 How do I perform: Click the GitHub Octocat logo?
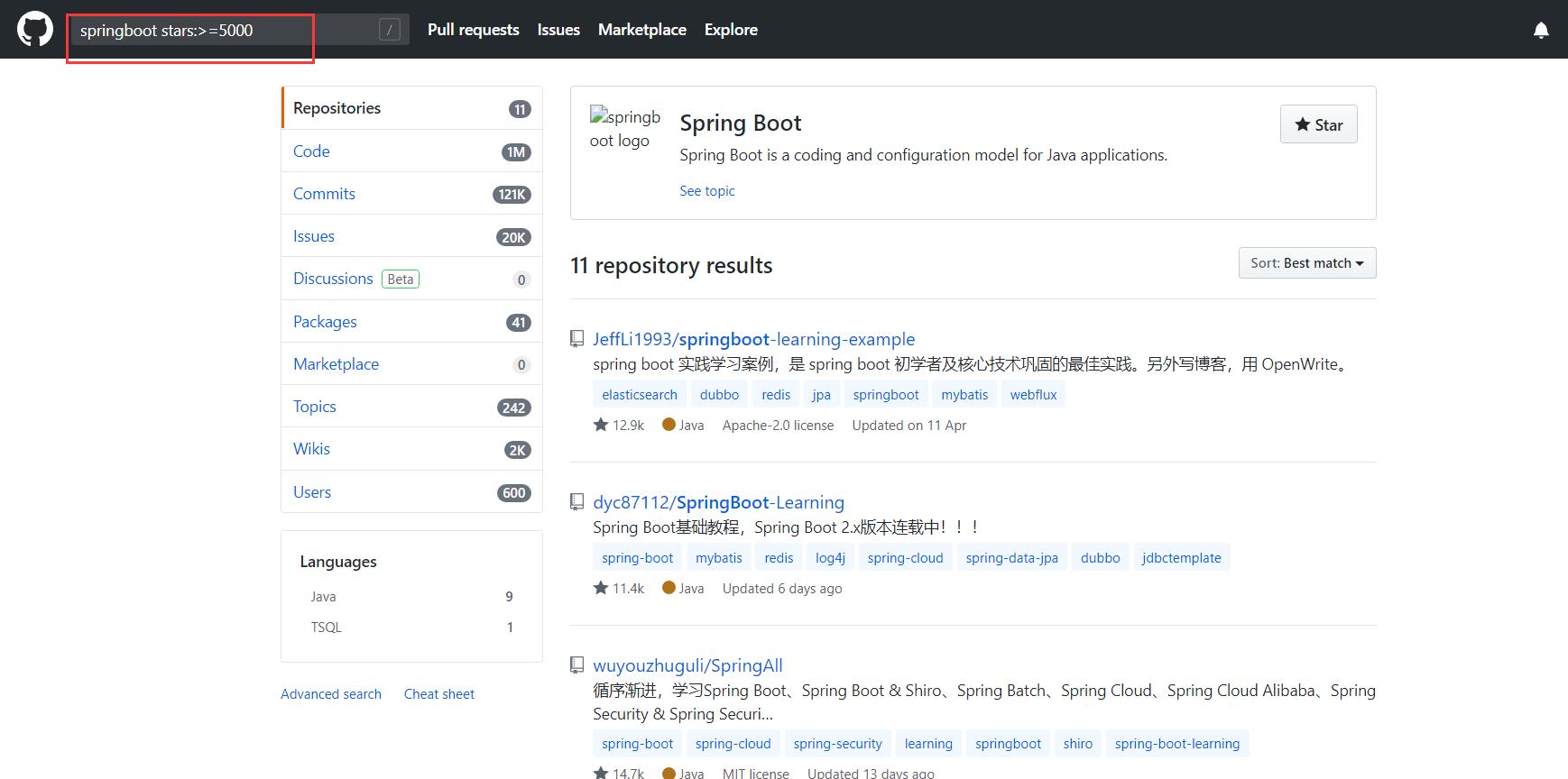point(35,30)
